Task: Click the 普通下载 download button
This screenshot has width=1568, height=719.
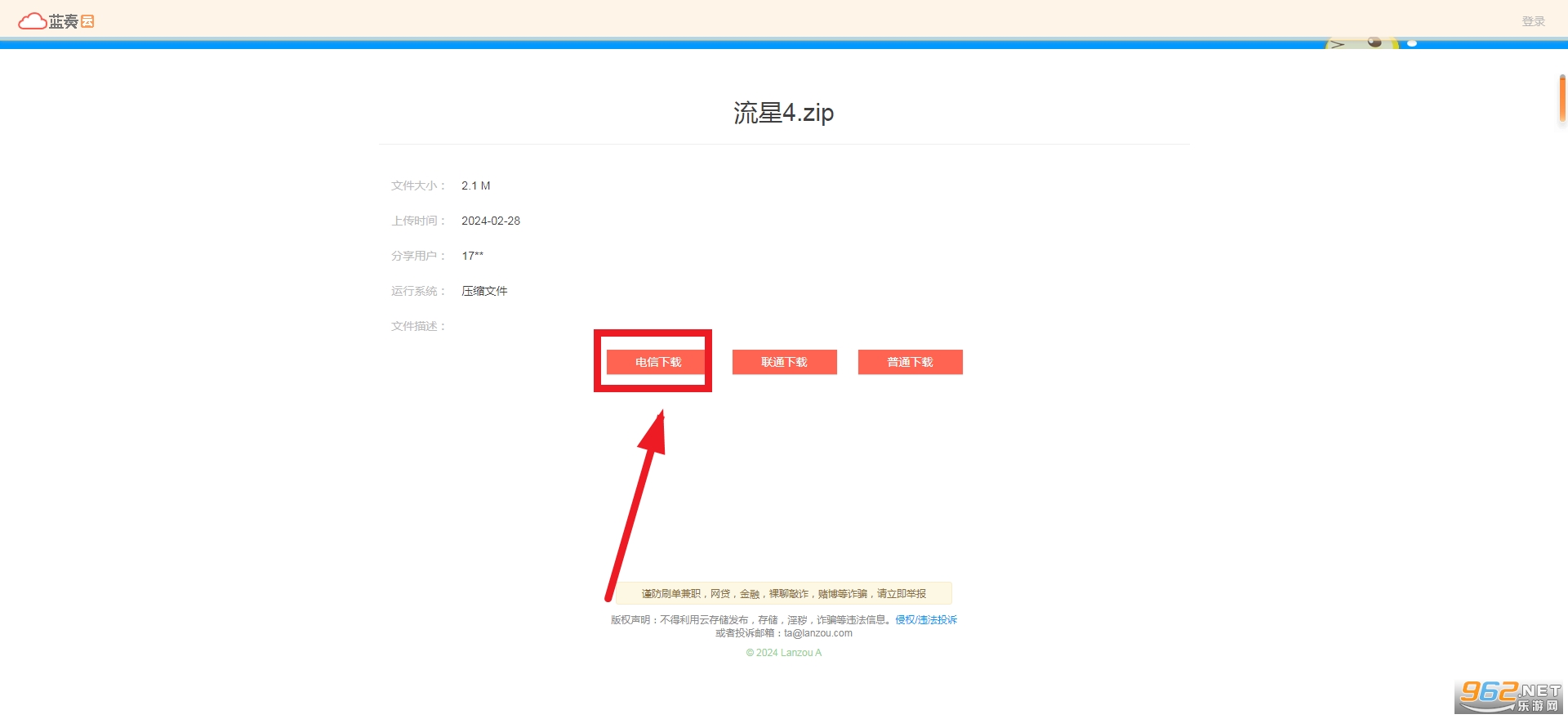Action: [910, 362]
